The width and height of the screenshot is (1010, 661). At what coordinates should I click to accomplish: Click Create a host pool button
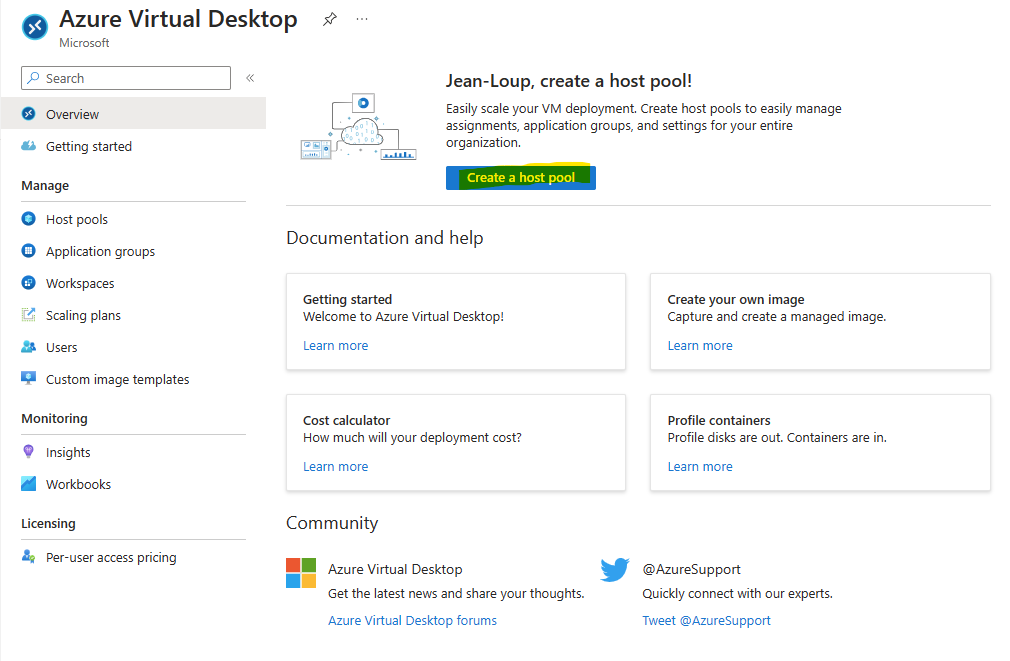(x=520, y=178)
